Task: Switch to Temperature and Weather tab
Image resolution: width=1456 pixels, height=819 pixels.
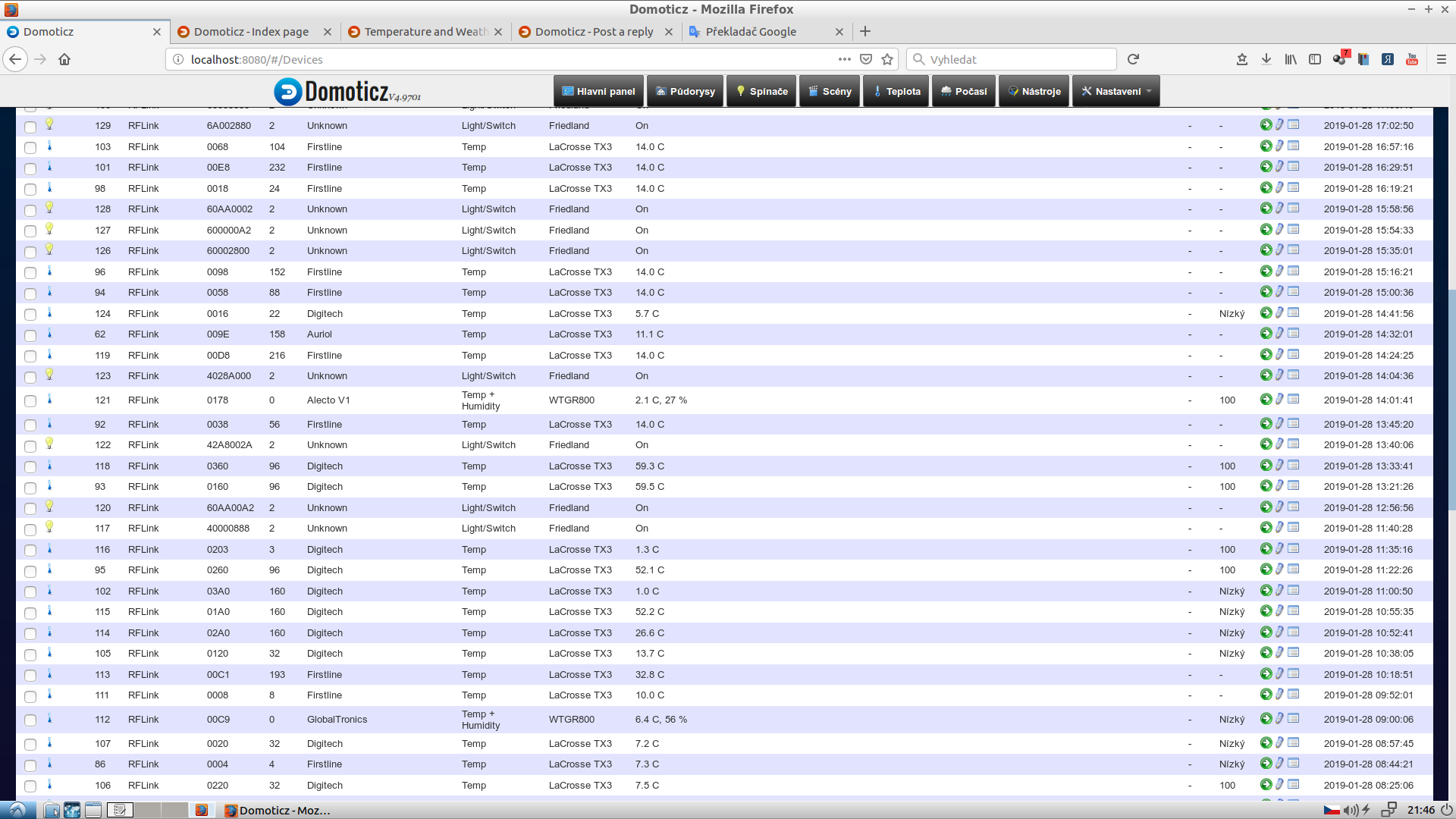Action: pyautogui.click(x=425, y=32)
